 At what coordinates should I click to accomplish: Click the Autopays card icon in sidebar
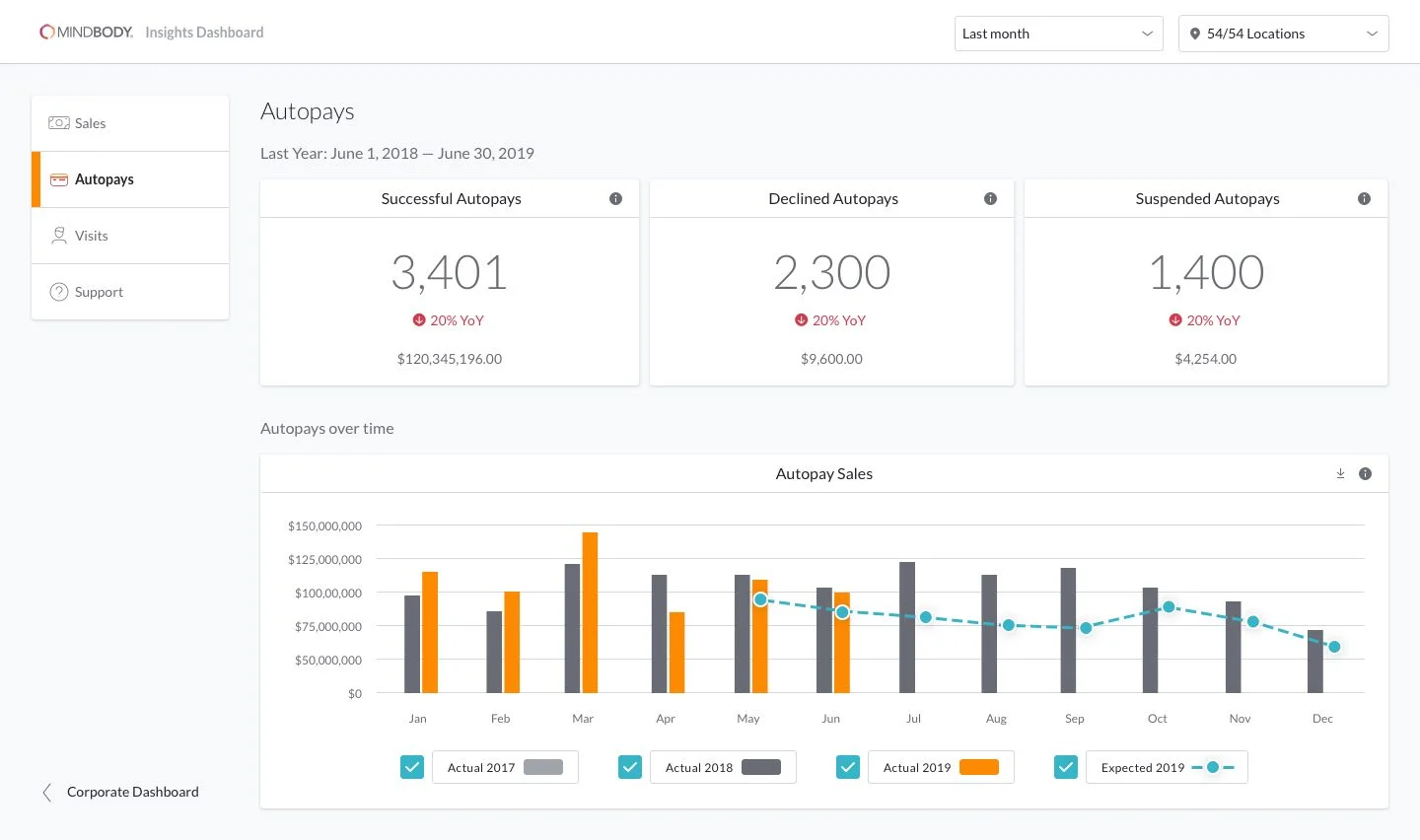59,179
